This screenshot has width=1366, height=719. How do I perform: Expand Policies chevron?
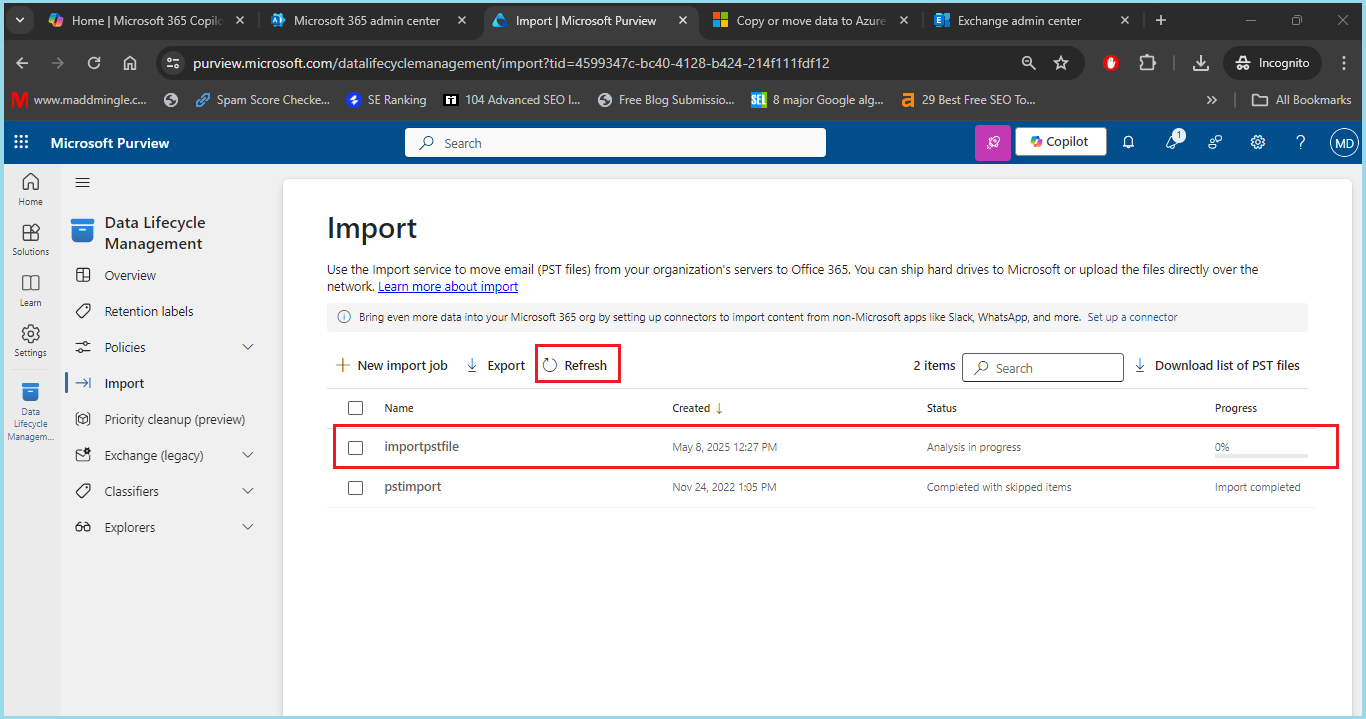249,347
